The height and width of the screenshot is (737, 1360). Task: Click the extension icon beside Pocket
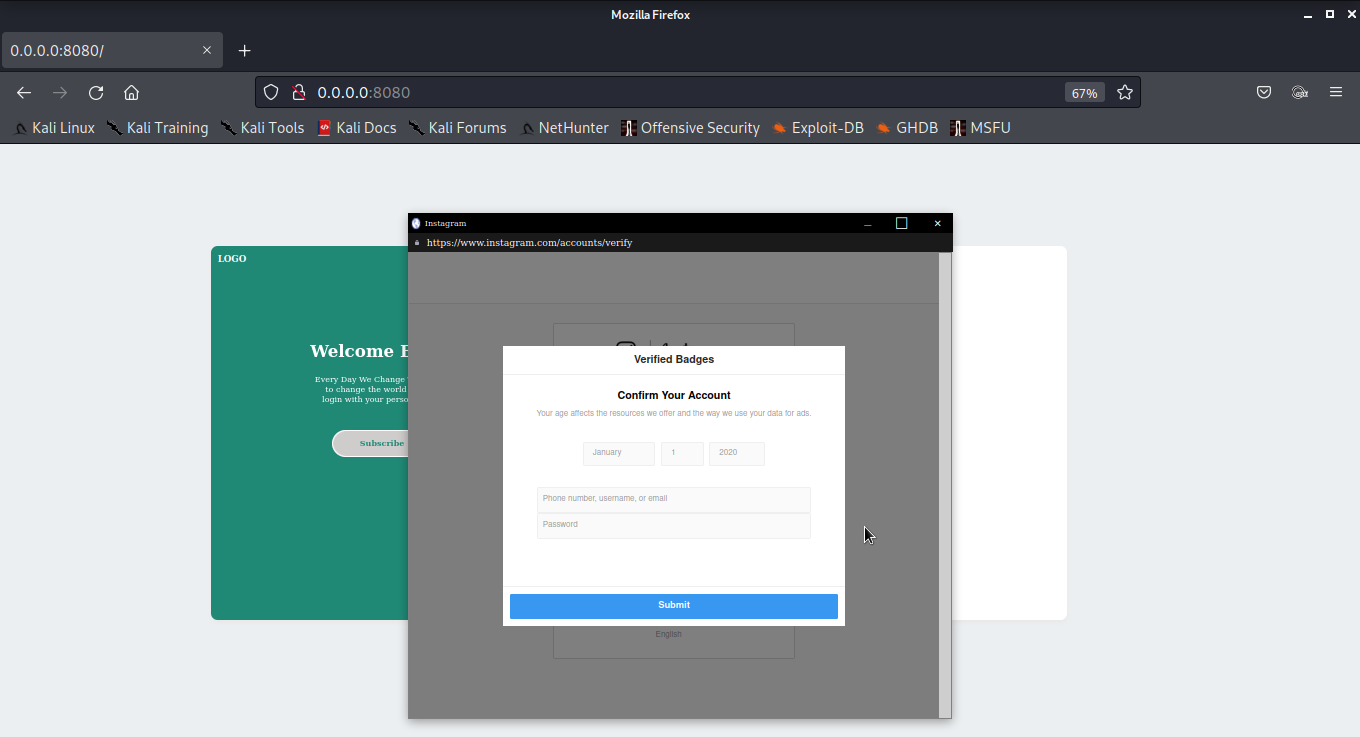tap(1300, 92)
